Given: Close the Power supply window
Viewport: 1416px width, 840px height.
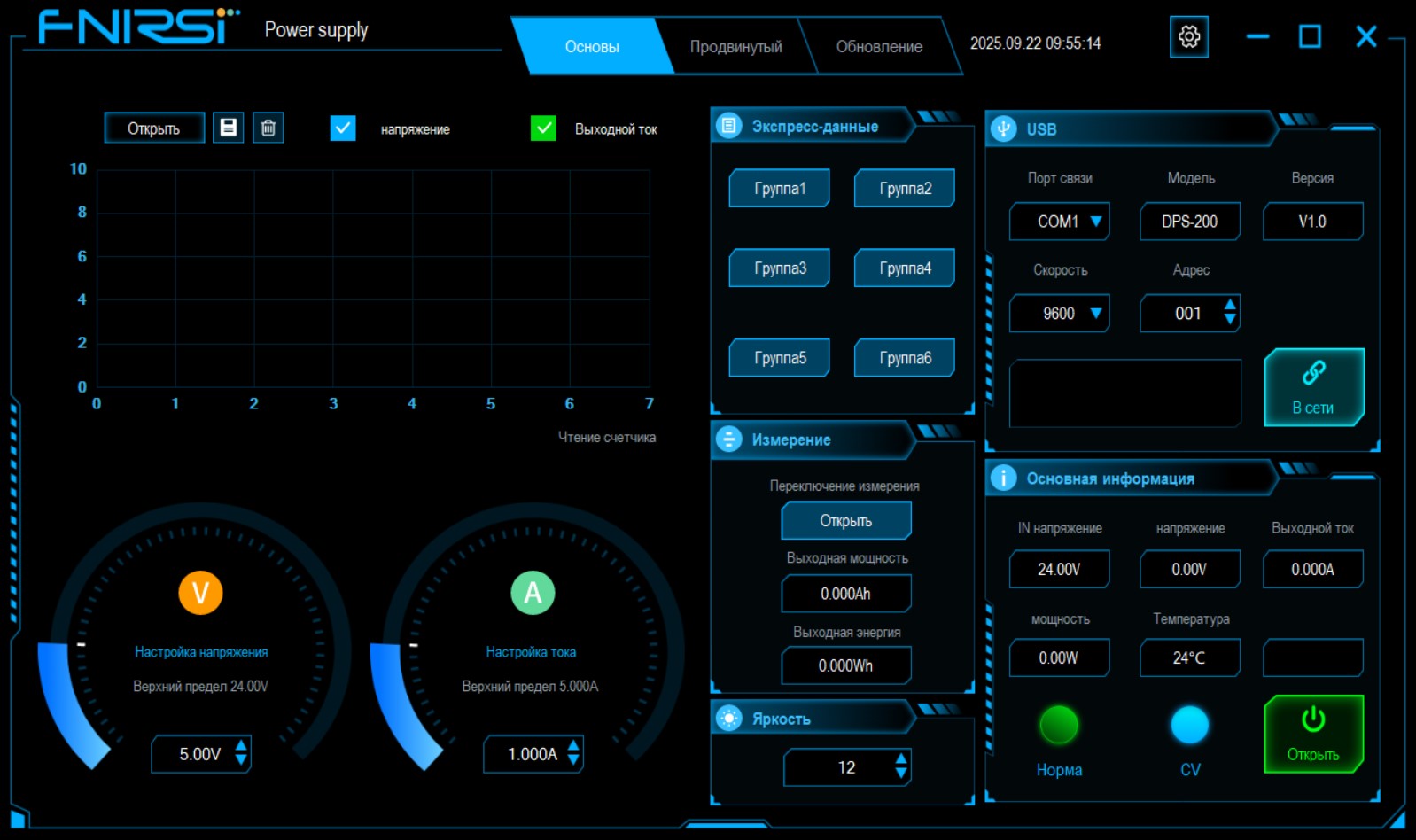Looking at the screenshot, I should pyautogui.click(x=1366, y=37).
